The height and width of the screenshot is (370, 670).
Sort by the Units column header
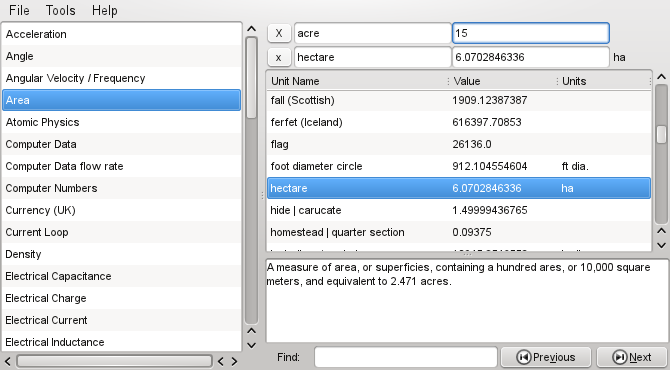[x=604, y=81]
